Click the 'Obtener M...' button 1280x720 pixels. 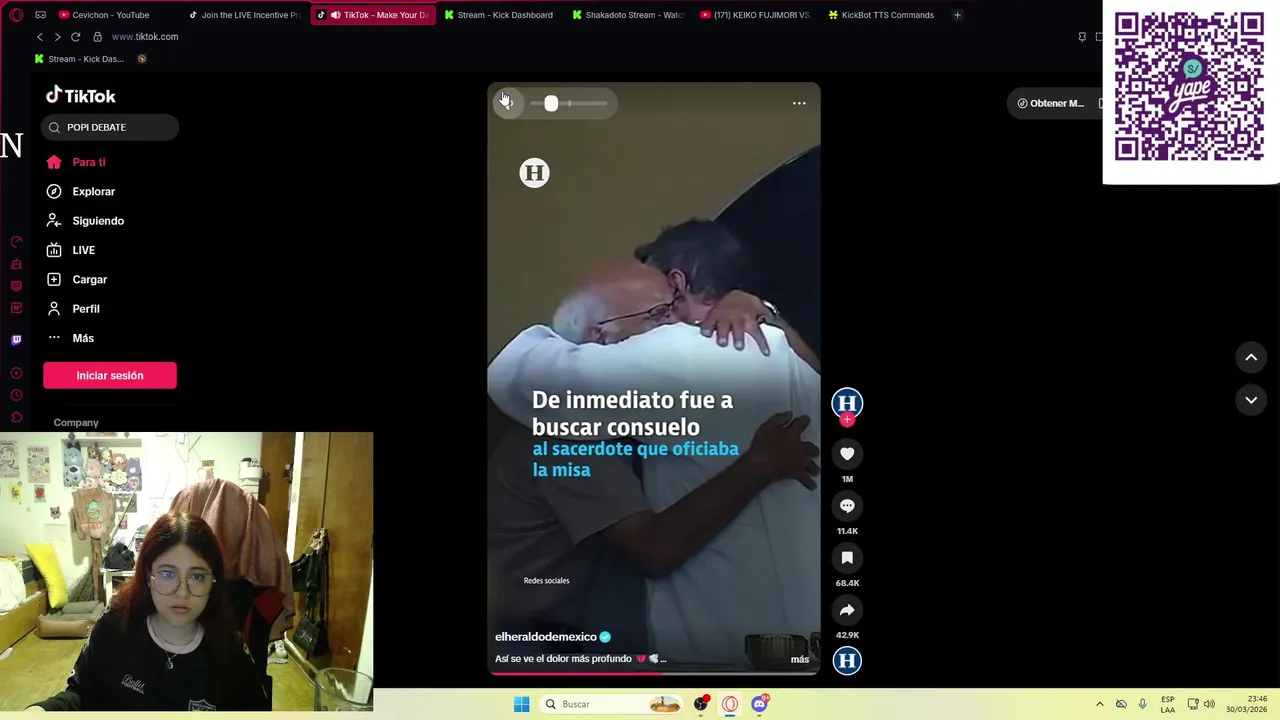1051,103
